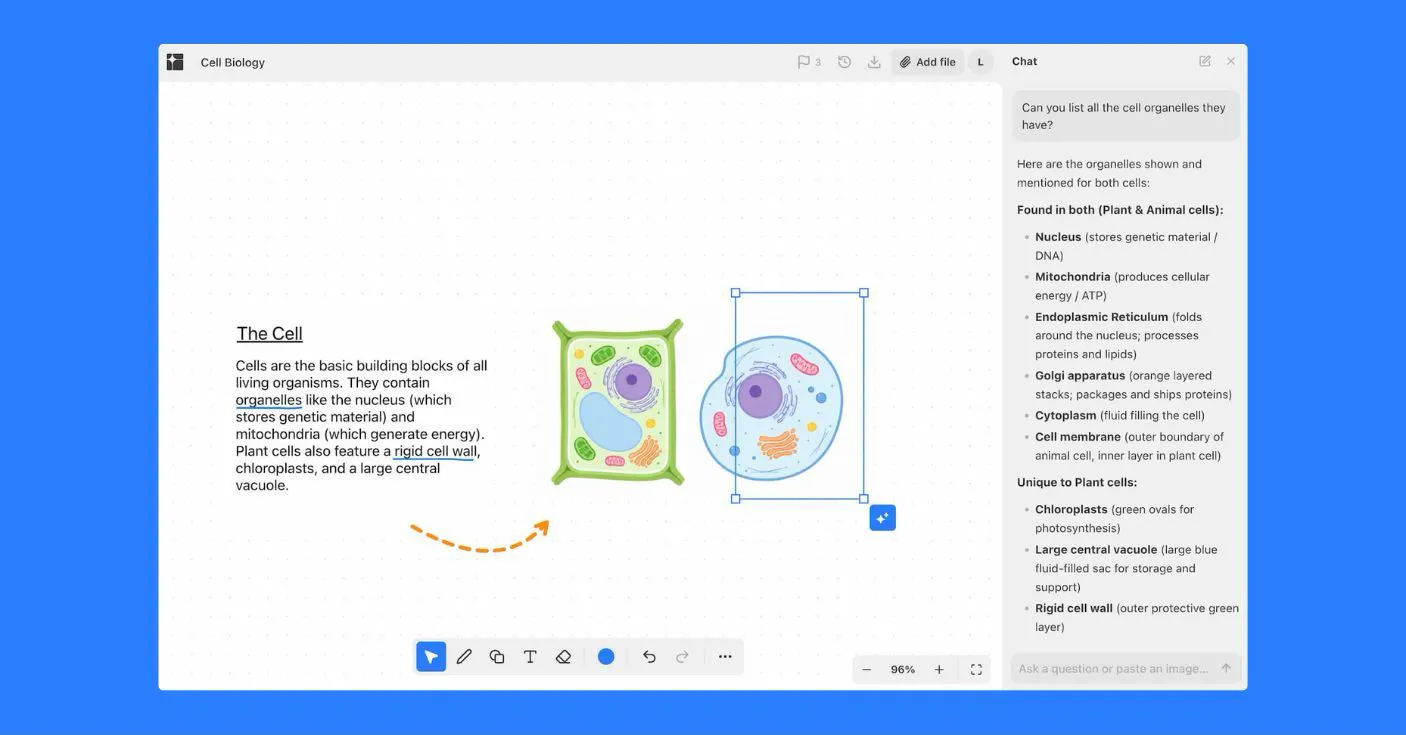Screen dimensions: 1406x735
Task: Click the Nucleus list item in chat
Action: (x=1126, y=246)
